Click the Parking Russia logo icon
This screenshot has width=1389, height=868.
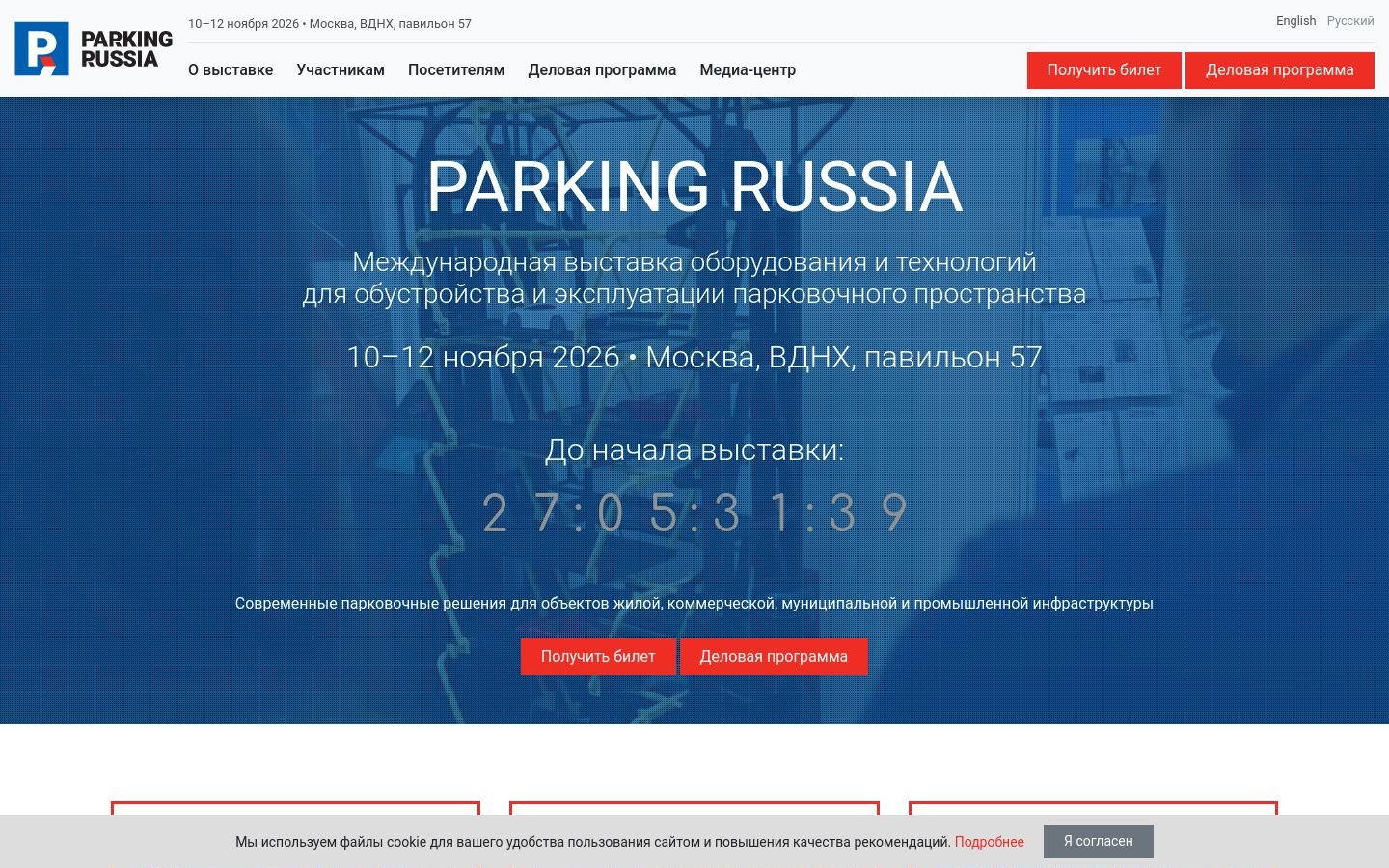pos(94,48)
